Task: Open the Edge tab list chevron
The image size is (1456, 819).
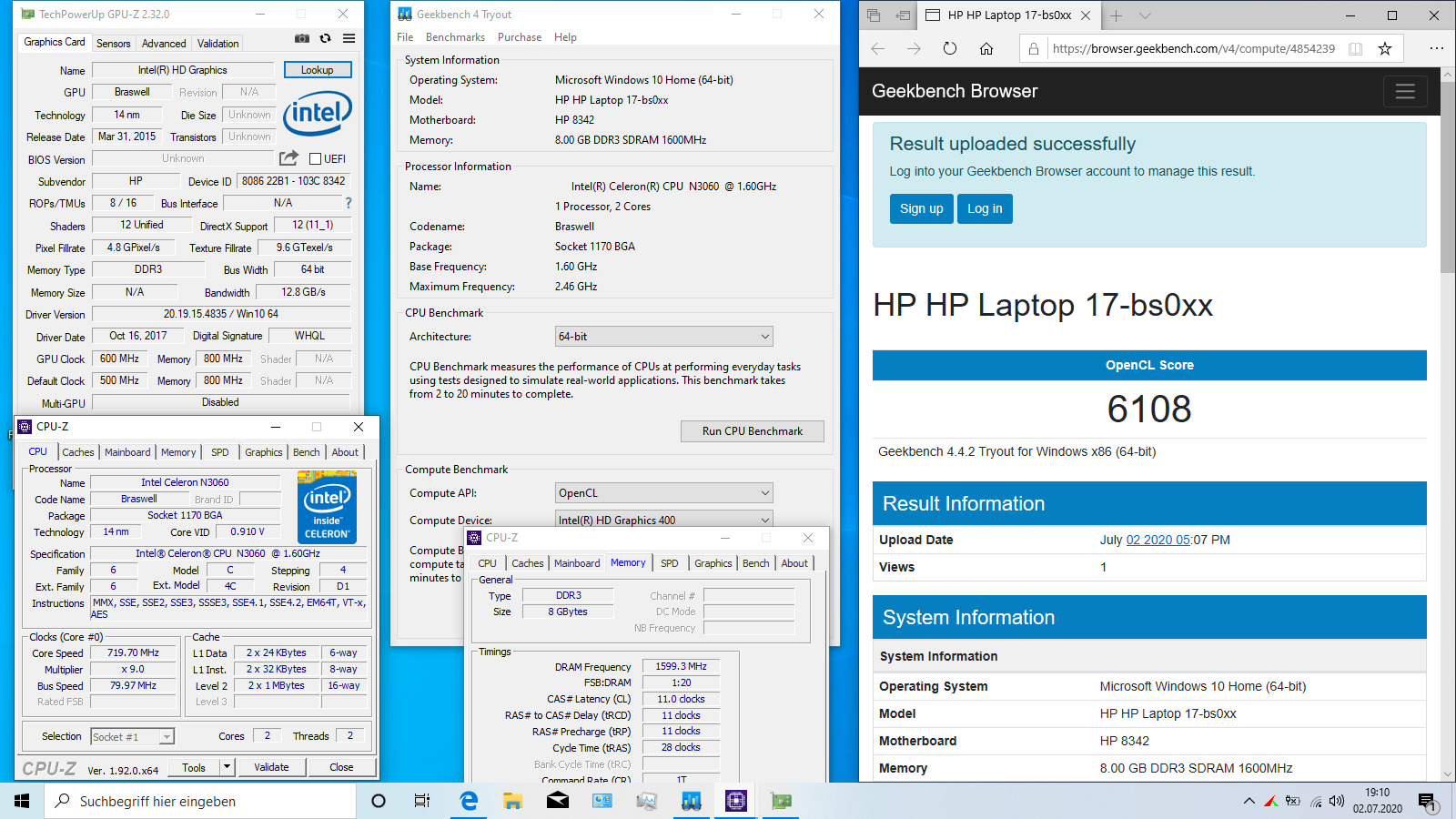Action: coord(1146,15)
